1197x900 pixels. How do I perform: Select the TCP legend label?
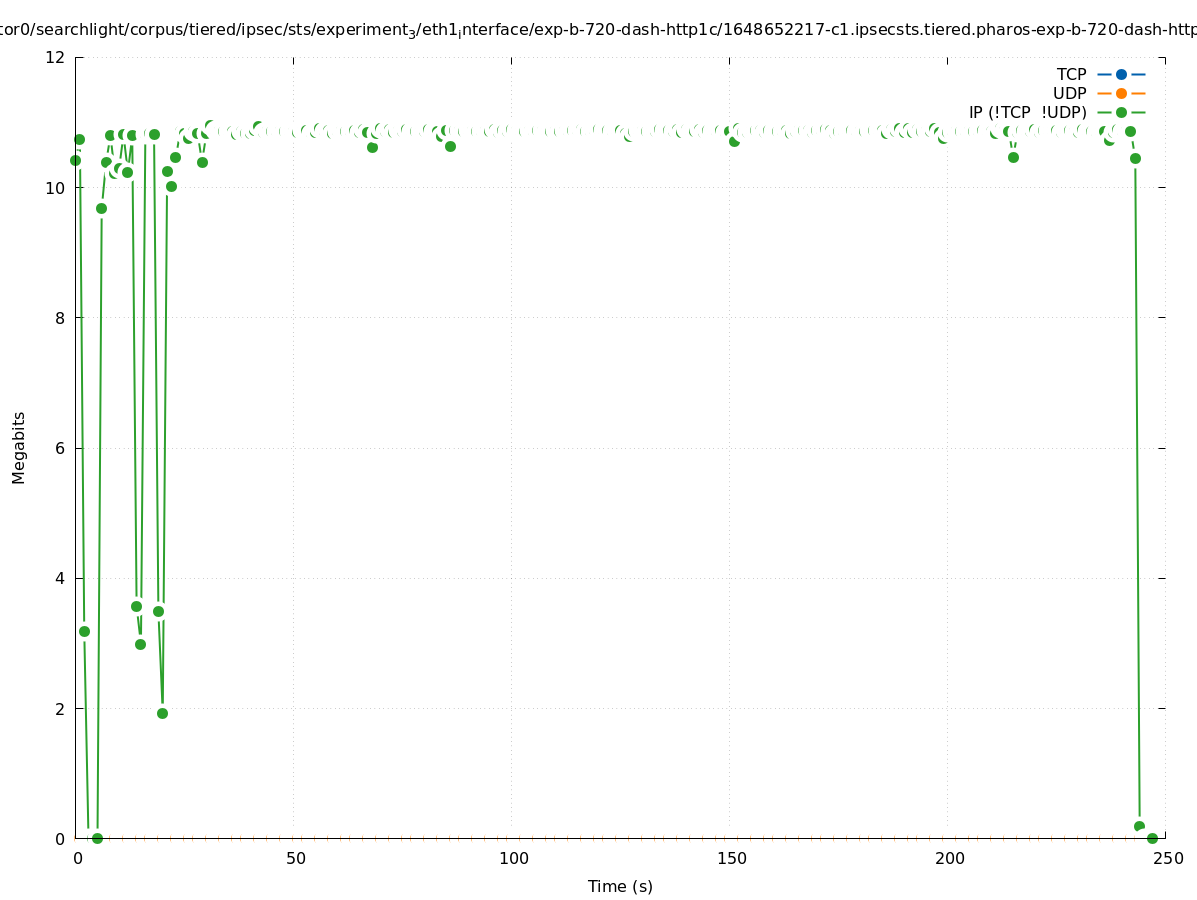click(1071, 74)
